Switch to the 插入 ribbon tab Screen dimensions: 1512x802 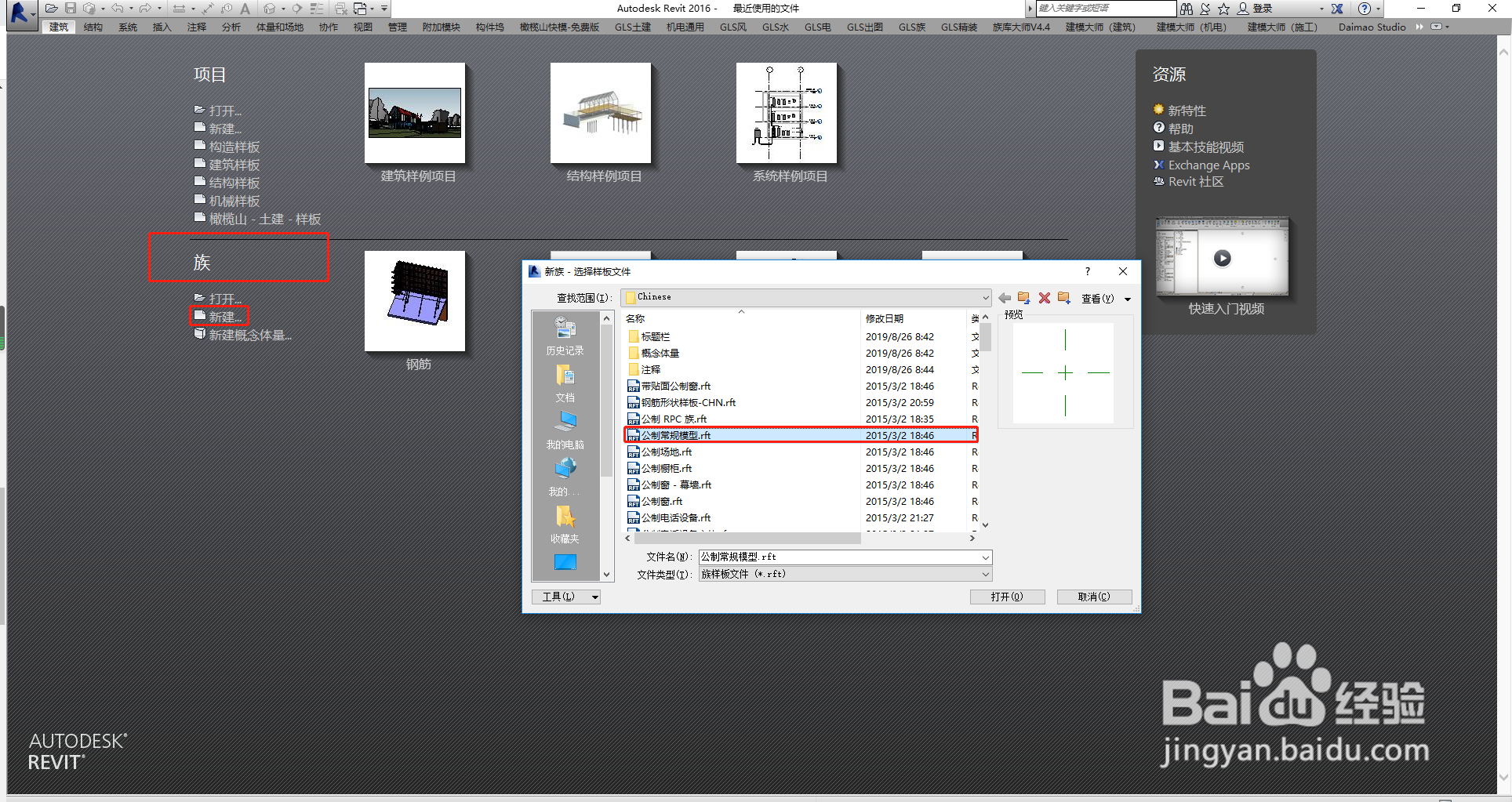pos(162,27)
